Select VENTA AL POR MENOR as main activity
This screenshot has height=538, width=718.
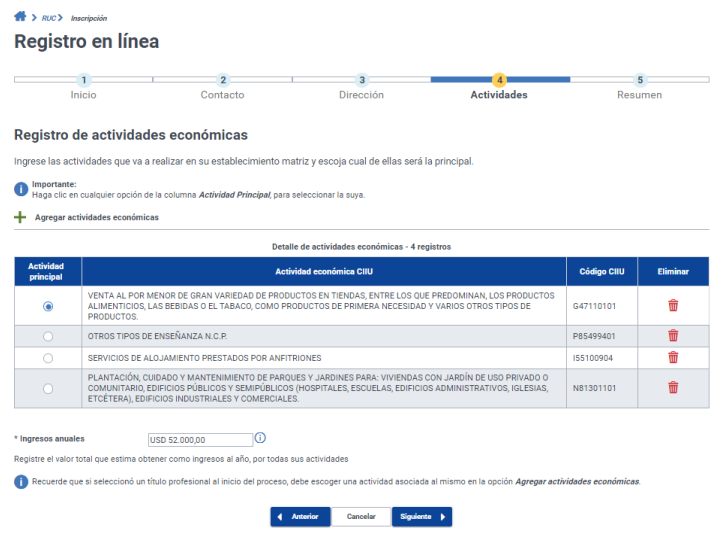click(x=48, y=306)
